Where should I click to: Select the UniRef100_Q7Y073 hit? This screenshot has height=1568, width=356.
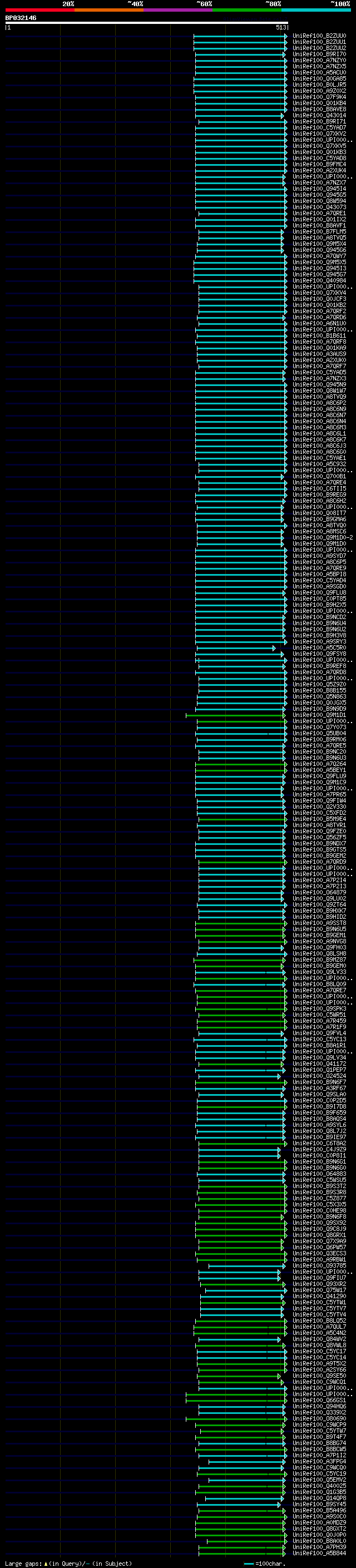coord(319,728)
